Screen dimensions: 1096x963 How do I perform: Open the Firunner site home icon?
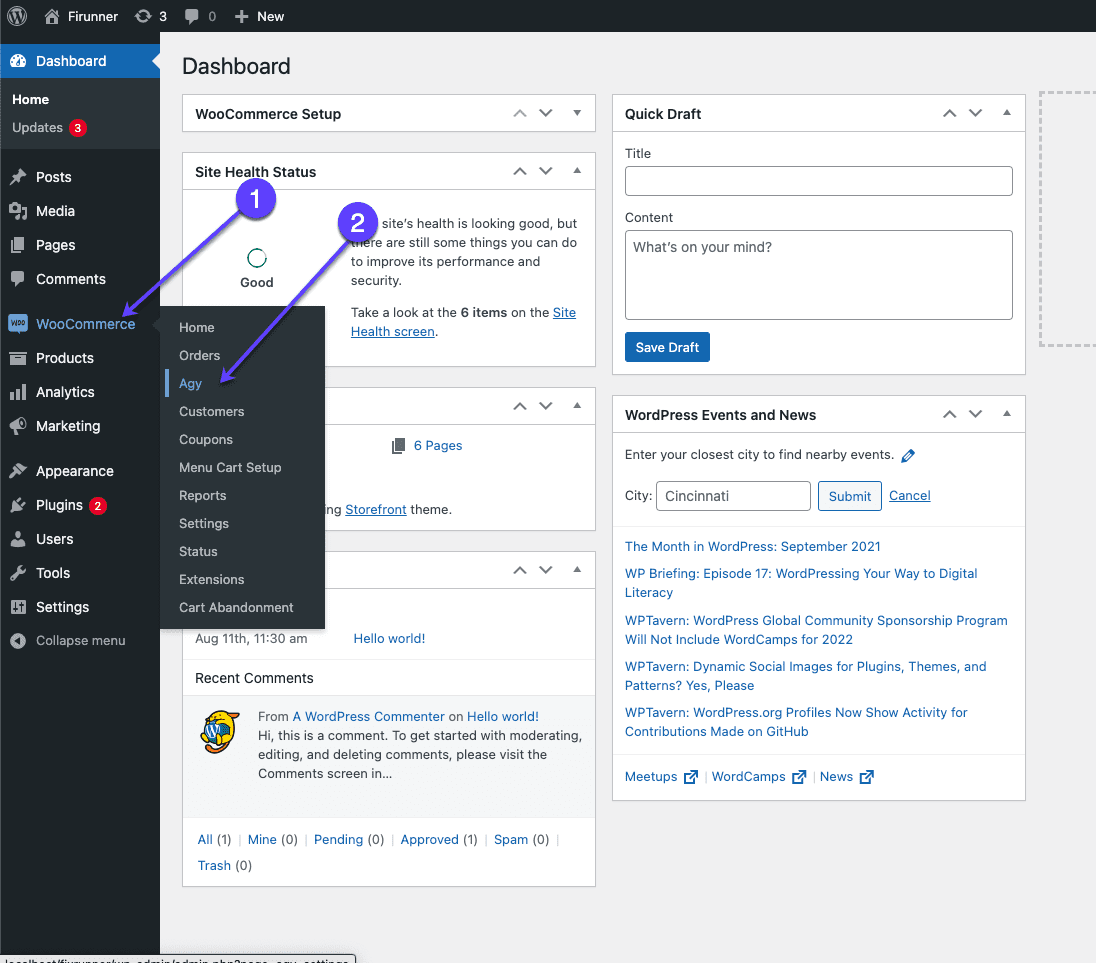[52, 16]
